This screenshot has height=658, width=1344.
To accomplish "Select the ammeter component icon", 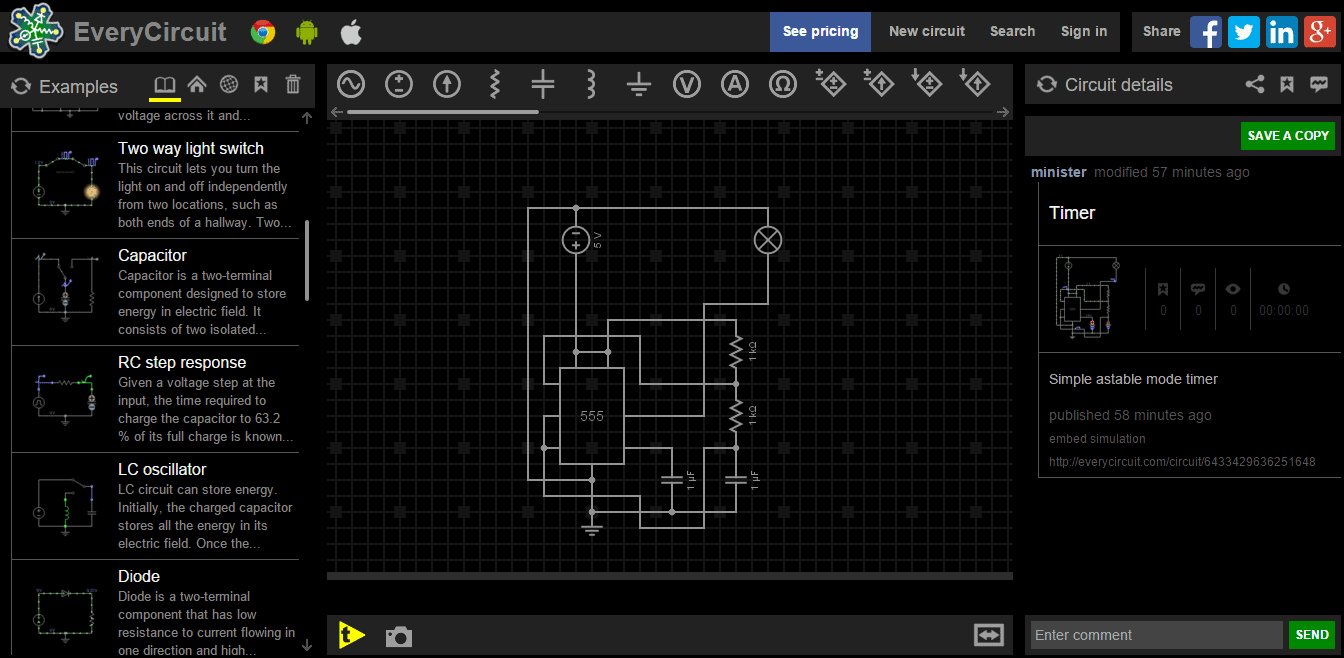I will (x=735, y=84).
